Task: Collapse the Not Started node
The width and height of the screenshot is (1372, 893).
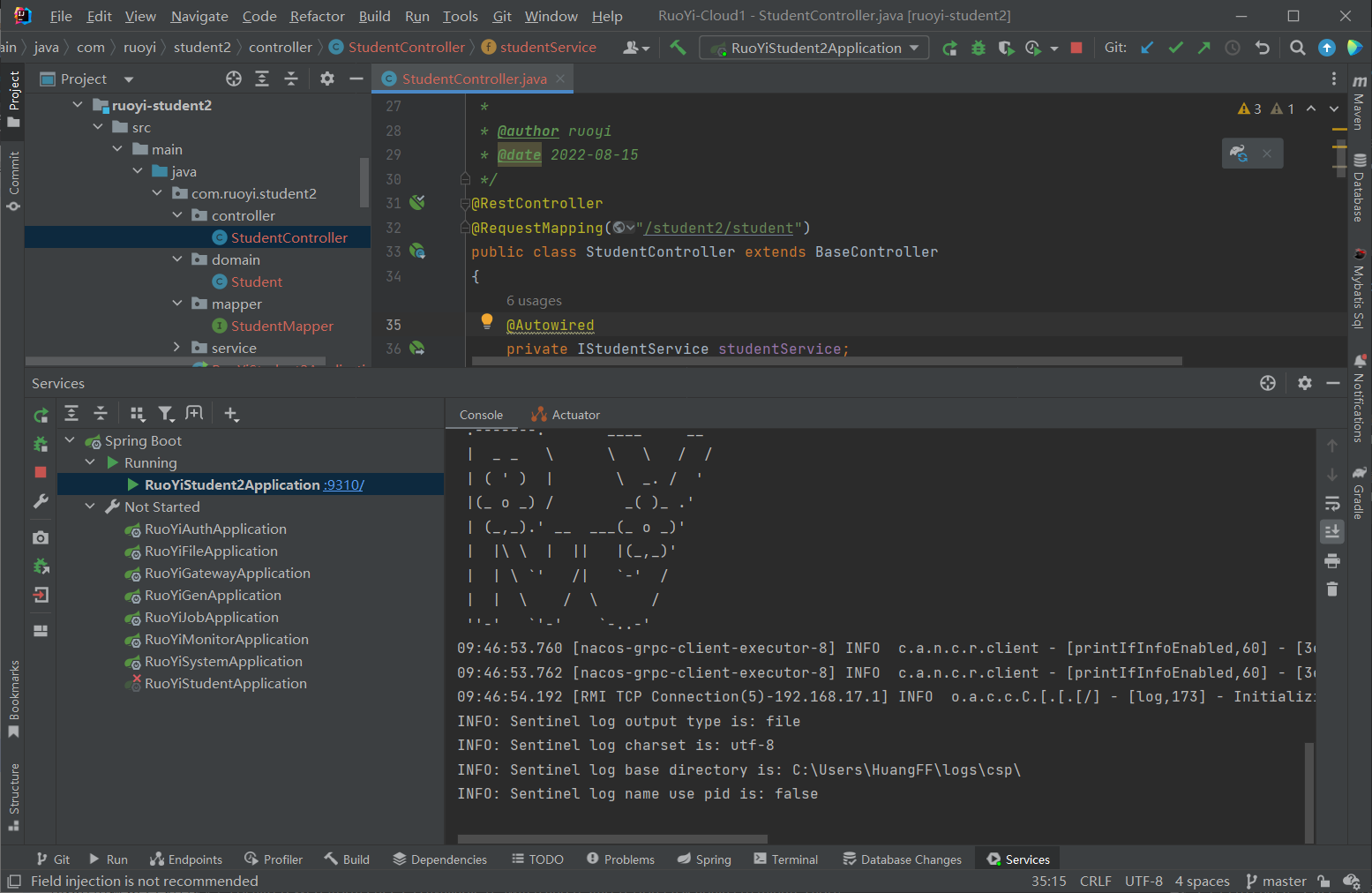Action: [90, 507]
